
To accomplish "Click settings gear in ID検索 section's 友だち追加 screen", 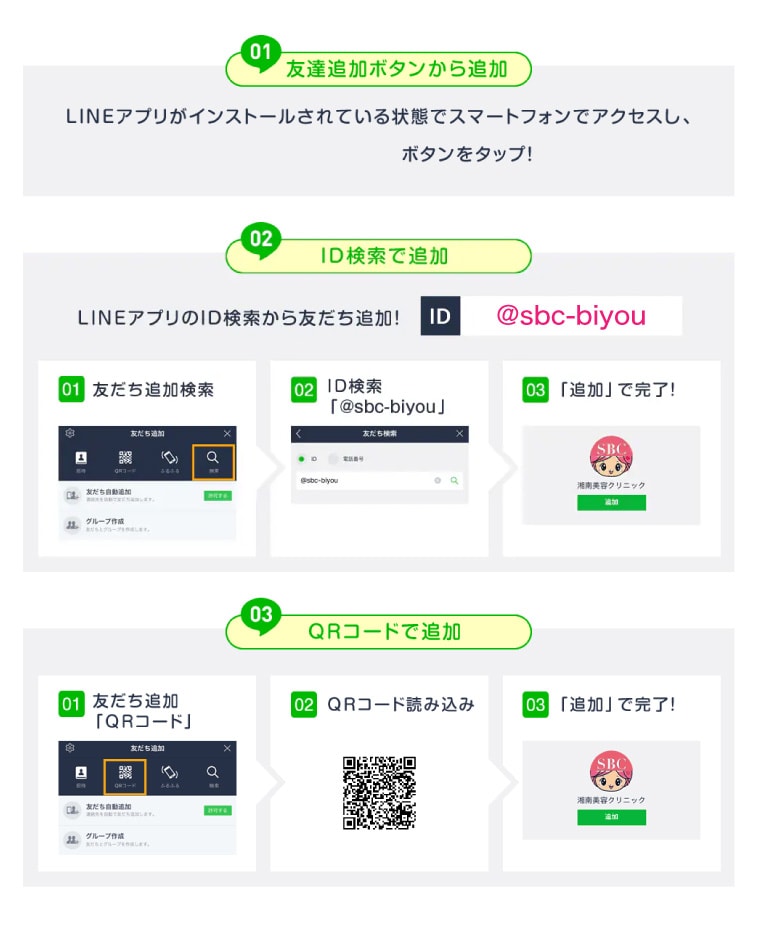I will pyautogui.click(x=69, y=433).
